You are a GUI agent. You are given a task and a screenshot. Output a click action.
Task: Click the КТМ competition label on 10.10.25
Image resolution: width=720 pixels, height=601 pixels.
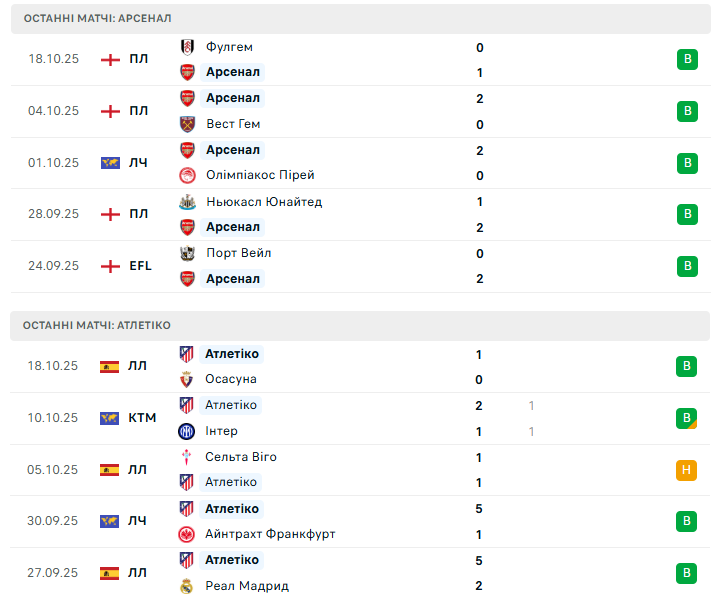tap(142, 418)
